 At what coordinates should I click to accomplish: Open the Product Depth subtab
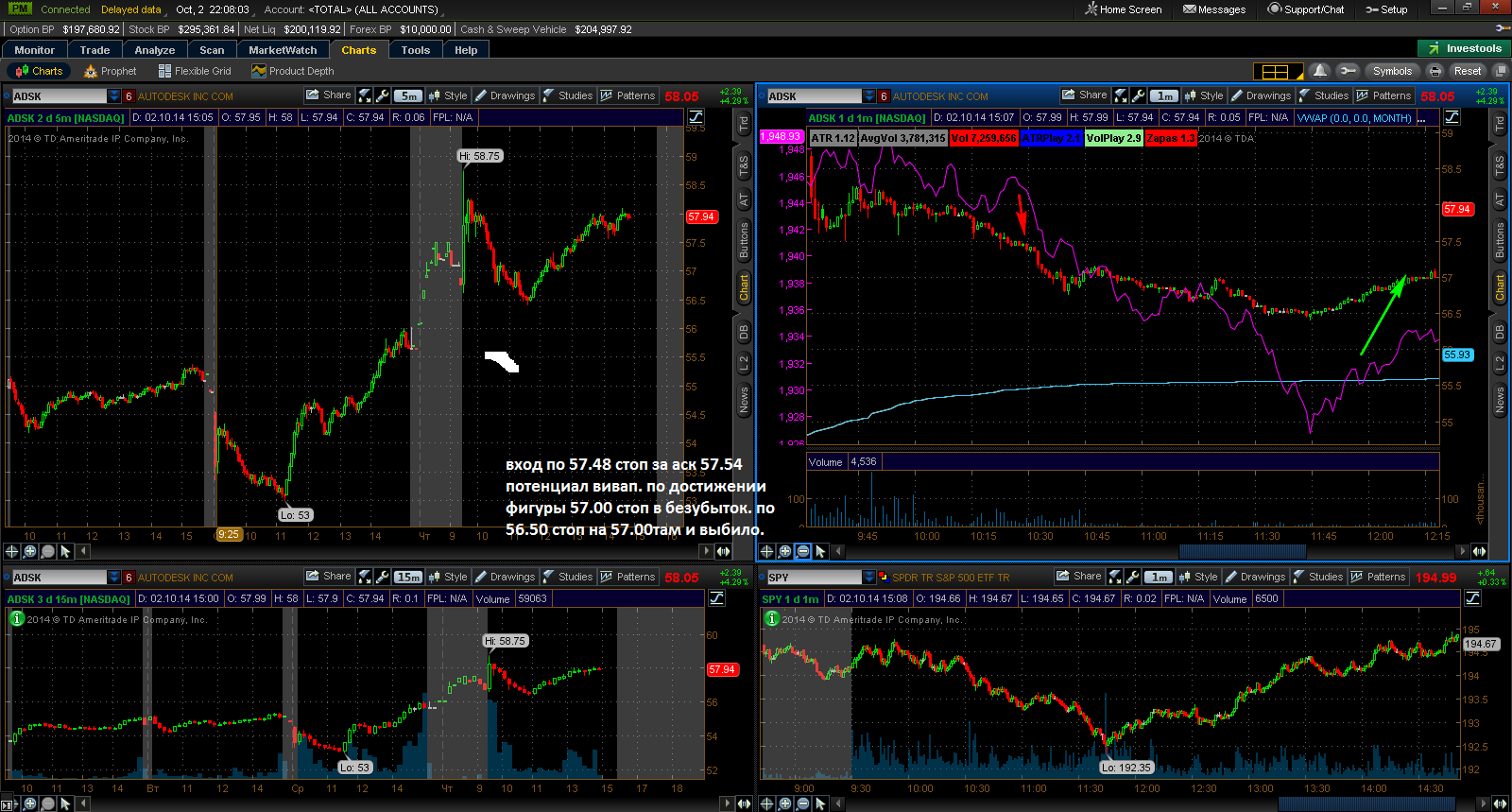293,71
